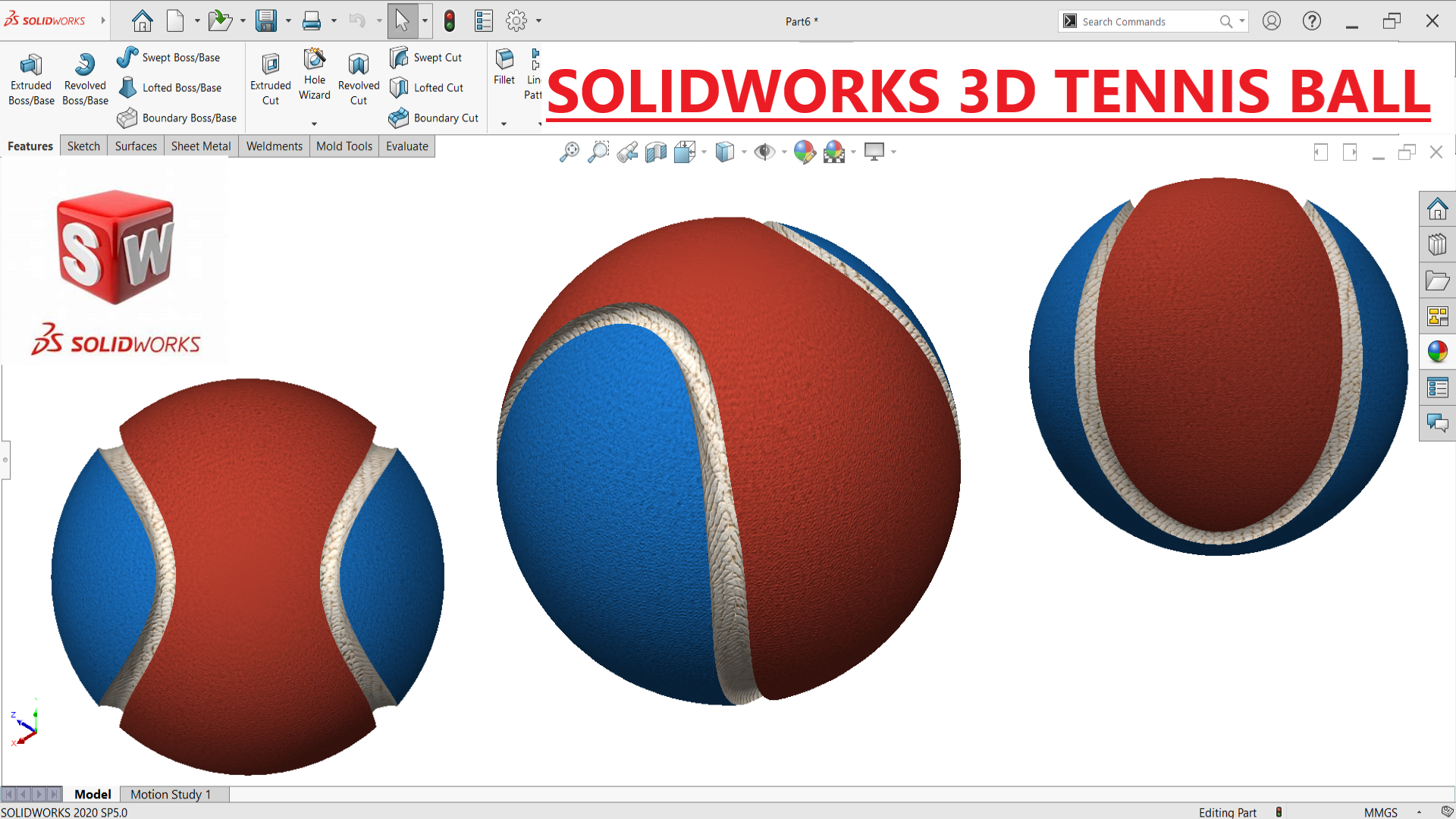The width and height of the screenshot is (1456, 819).
Task: Click the Appearances globe in the right task pane
Action: tap(1438, 352)
